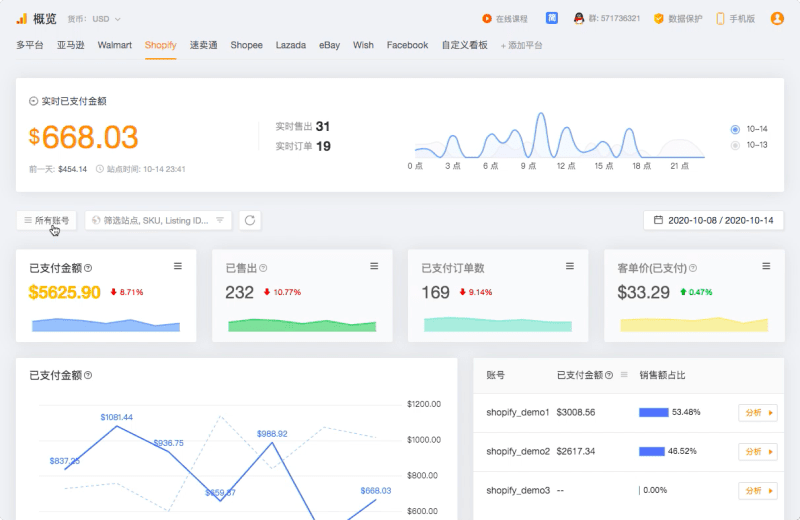The width and height of the screenshot is (800, 520).
Task: Switch to the Walmart platform tab
Action: 114,45
